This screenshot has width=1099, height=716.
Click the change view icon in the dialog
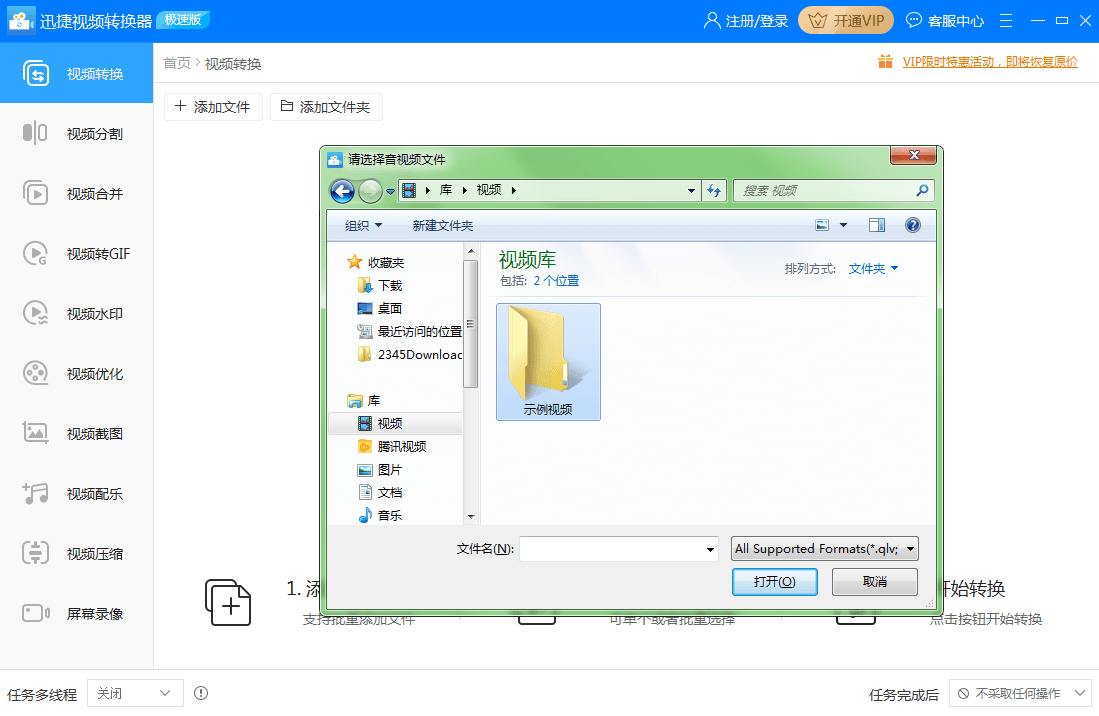pyautogui.click(x=822, y=225)
